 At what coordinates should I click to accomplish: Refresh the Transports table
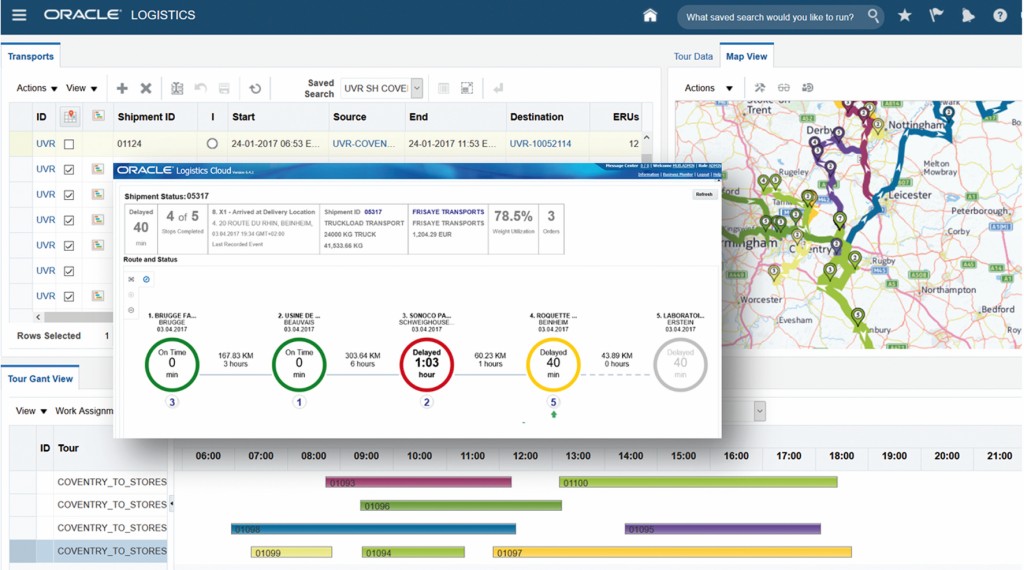coord(255,89)
